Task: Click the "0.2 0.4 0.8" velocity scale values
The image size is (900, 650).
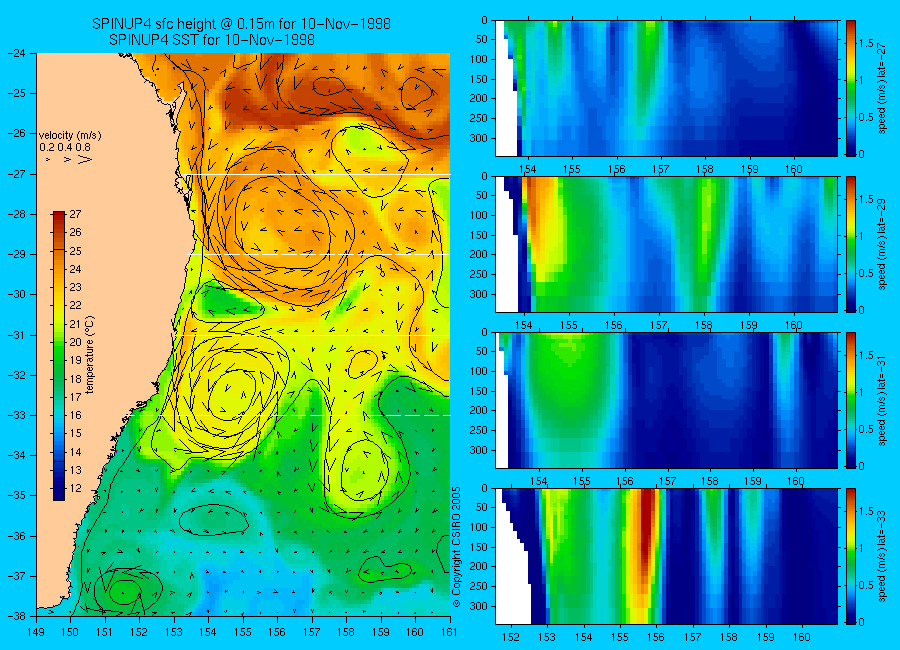Action: pos(65,148)
